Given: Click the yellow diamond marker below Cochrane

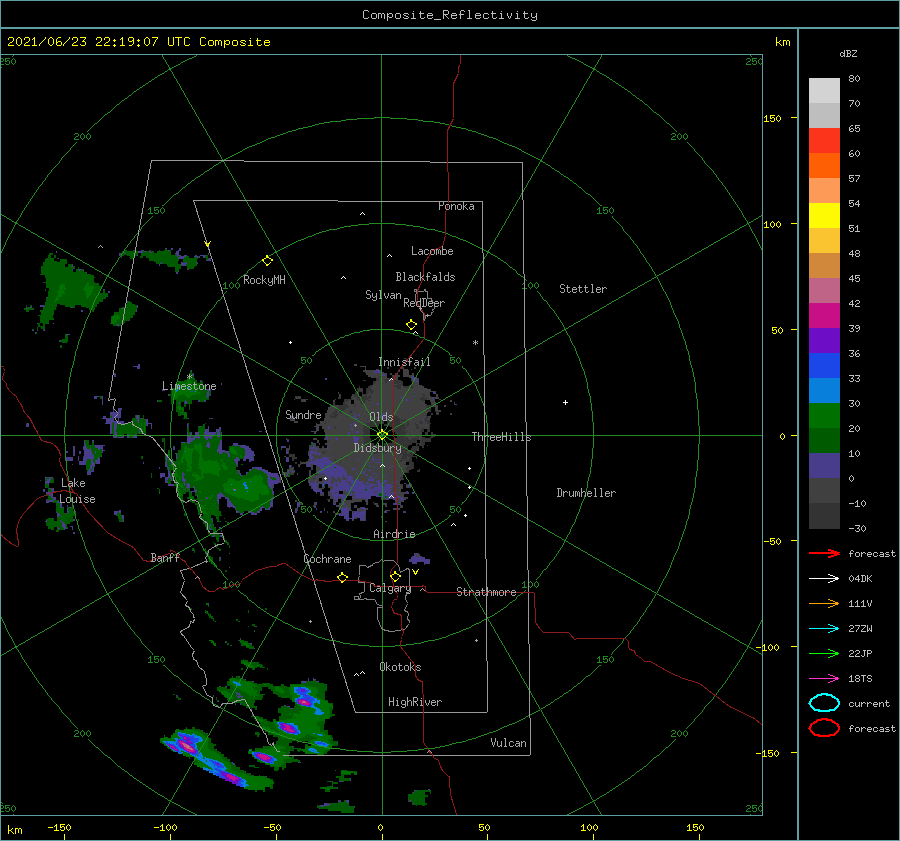Looking at the screenshot, I should pos(342,577).
